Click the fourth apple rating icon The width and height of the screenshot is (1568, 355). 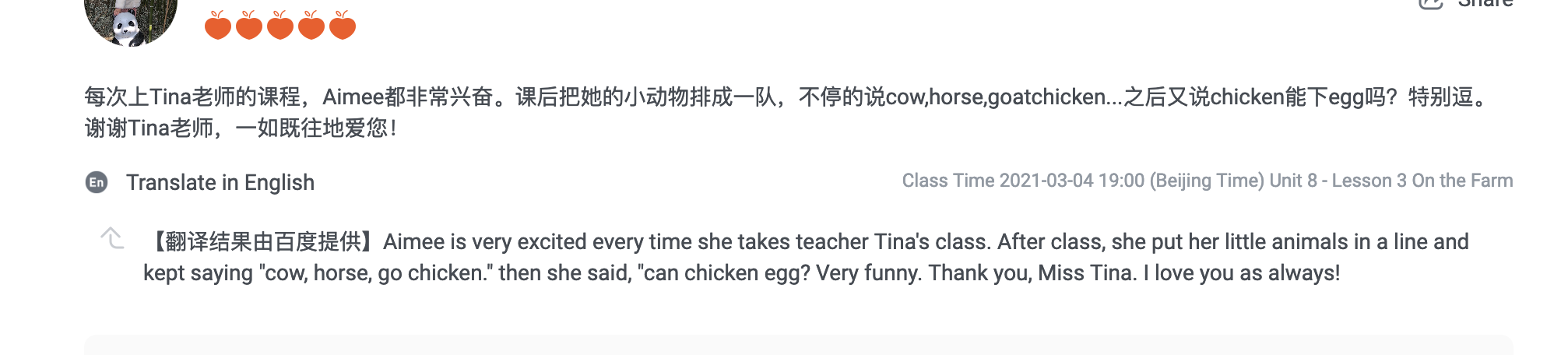click(311, 26)
